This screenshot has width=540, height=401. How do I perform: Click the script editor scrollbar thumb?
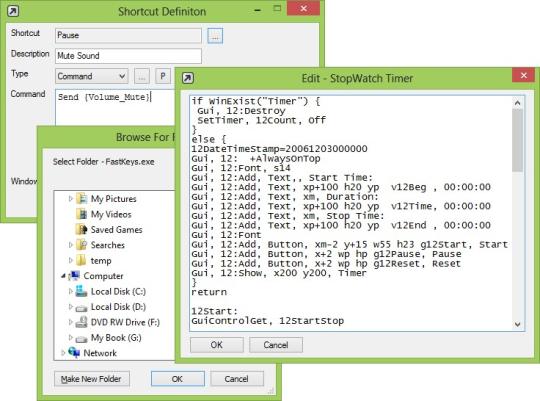517,140
